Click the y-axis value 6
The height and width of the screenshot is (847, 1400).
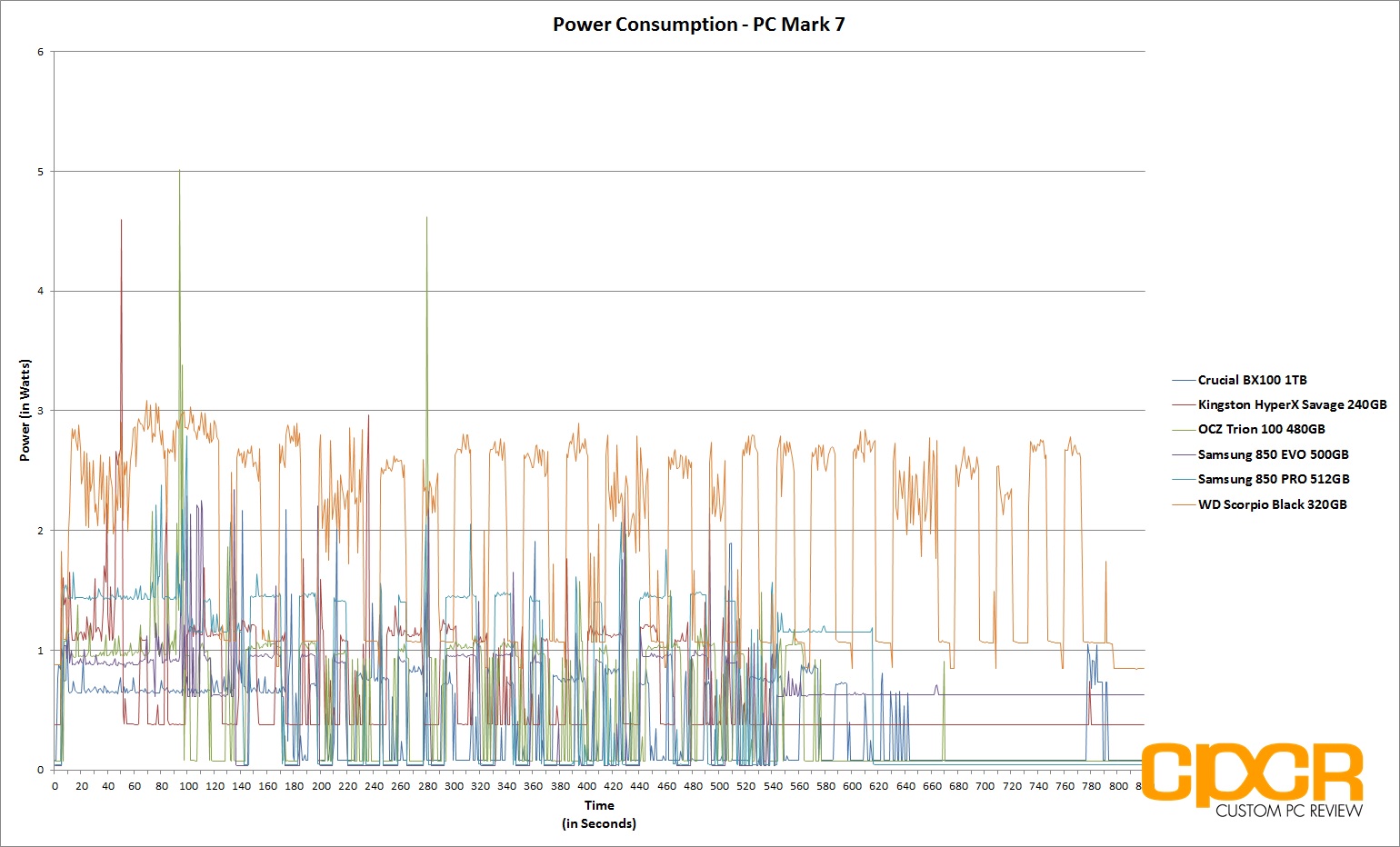tap(41, 52)
